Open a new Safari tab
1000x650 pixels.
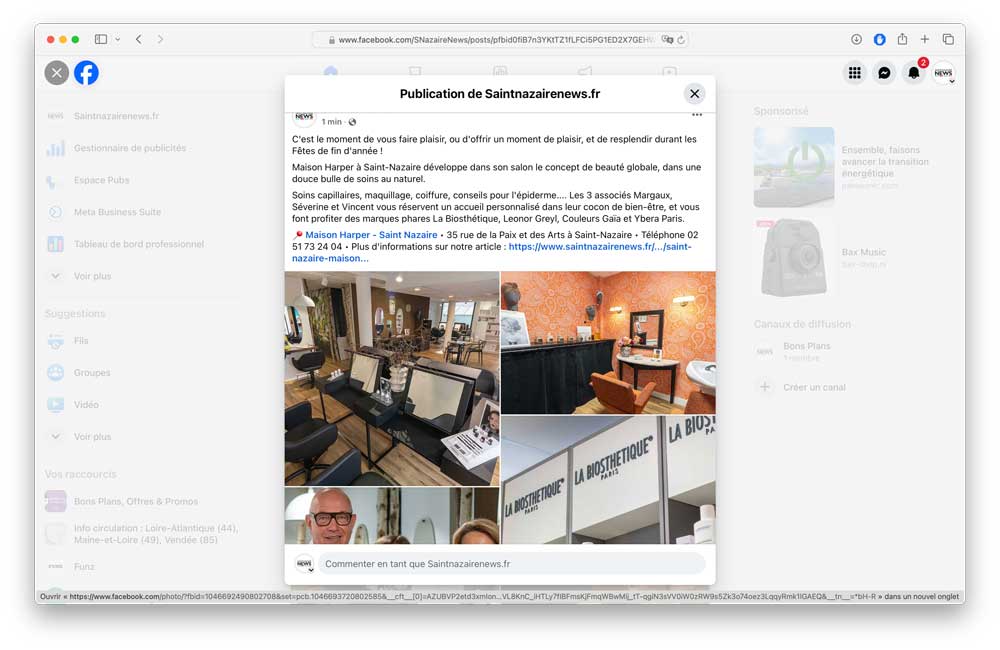pyautogui.click(x=925, y=39)
